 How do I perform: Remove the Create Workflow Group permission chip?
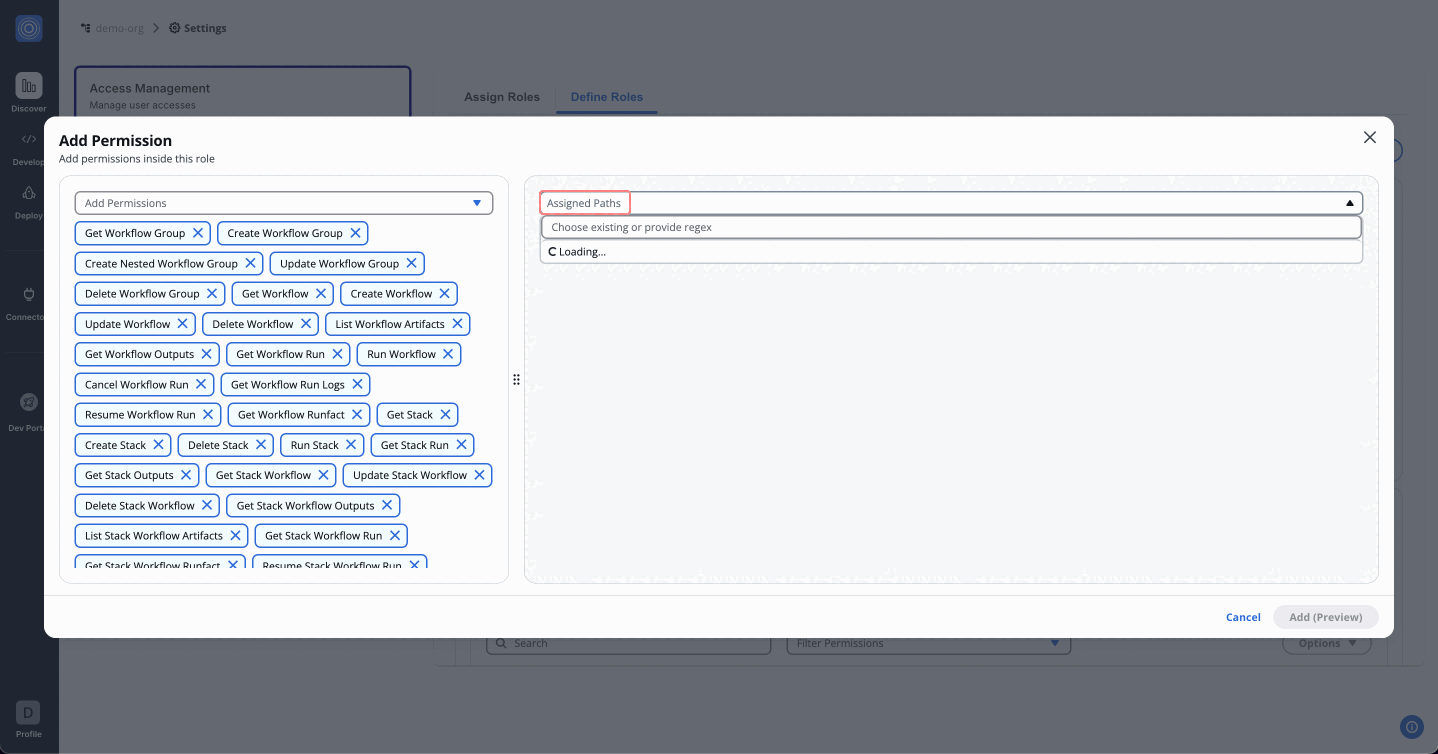355,233
